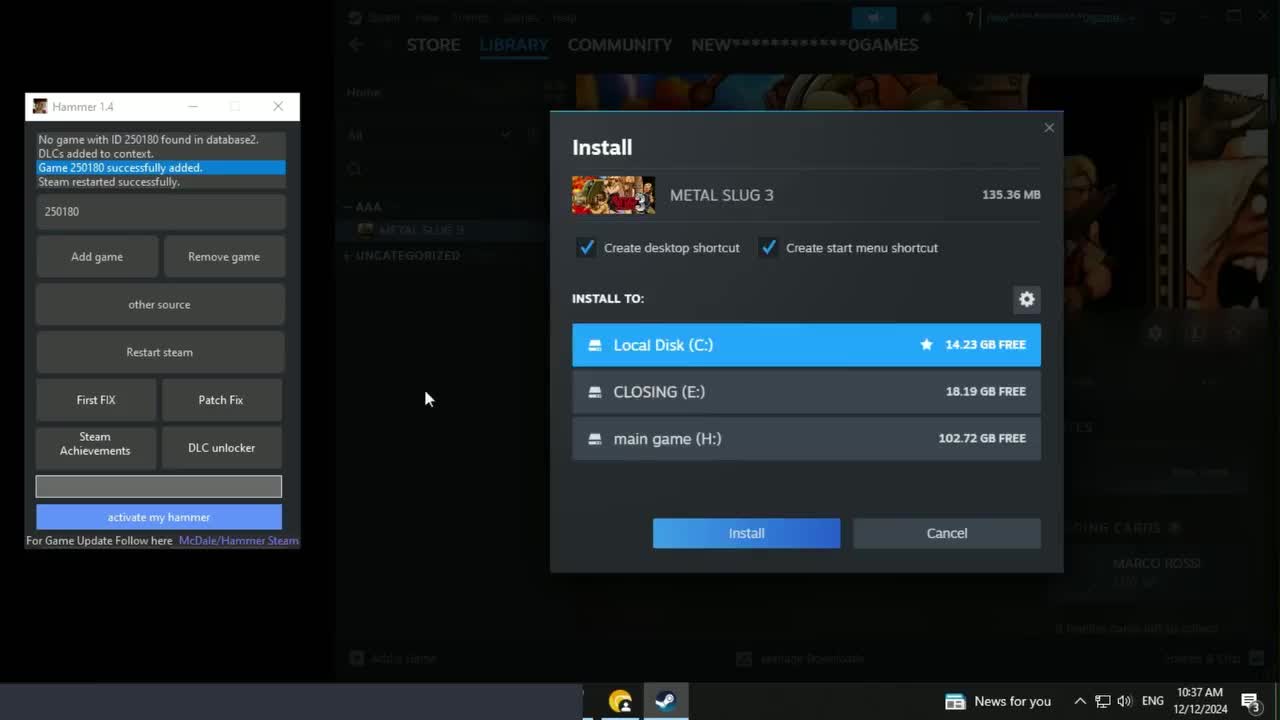Screen dimensions: 1280x720
Task: Open the Windows notification center icon
Action: [x=1250, y=701]
